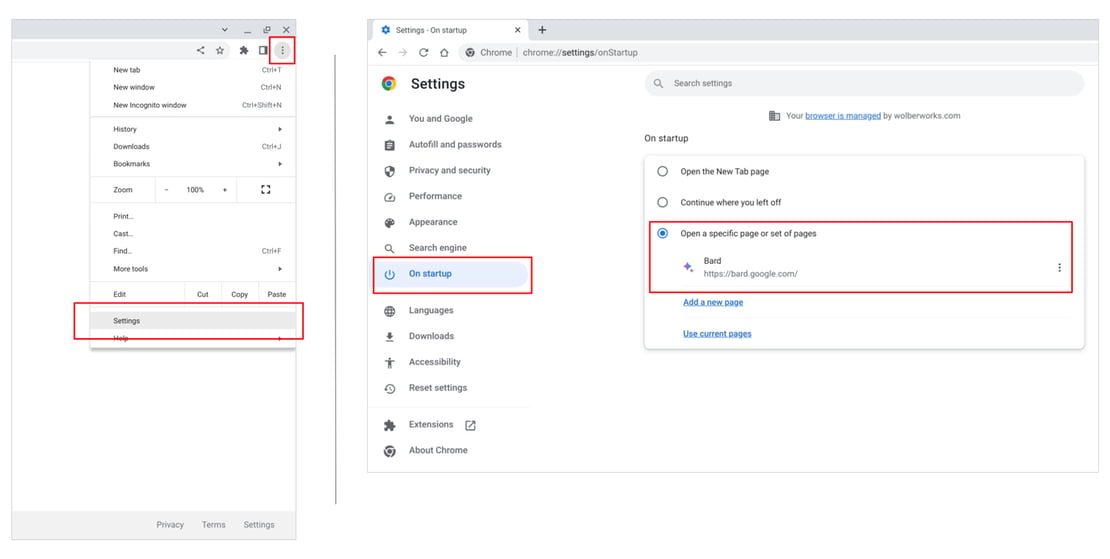Click the Privacy footer link

tap(170, 524)
